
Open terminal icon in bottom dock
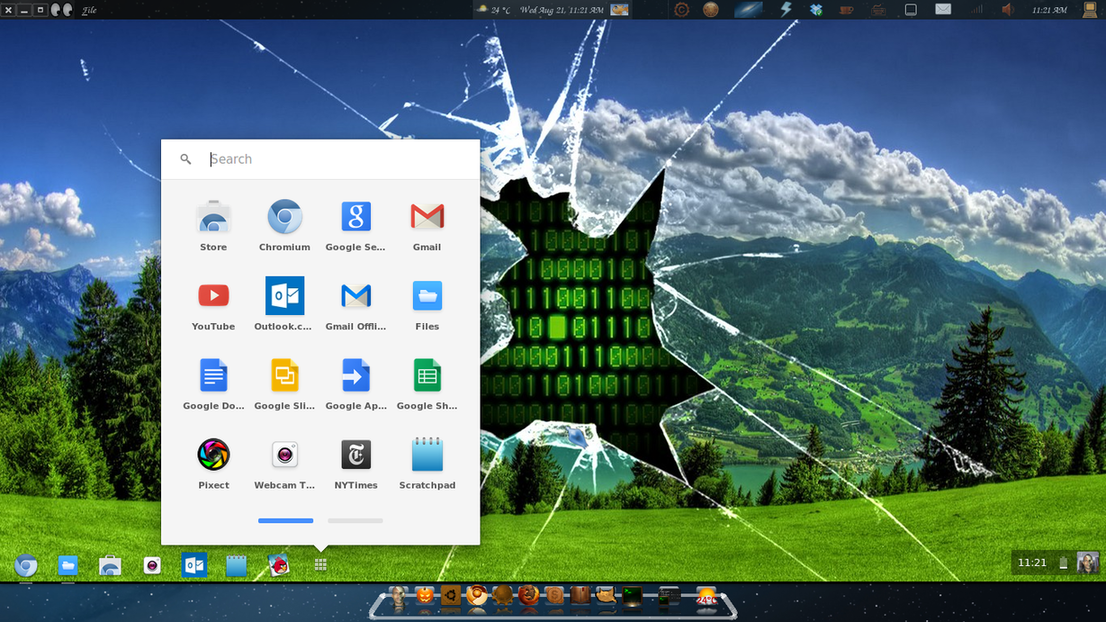pyautogui.click(x=632, y=596)
